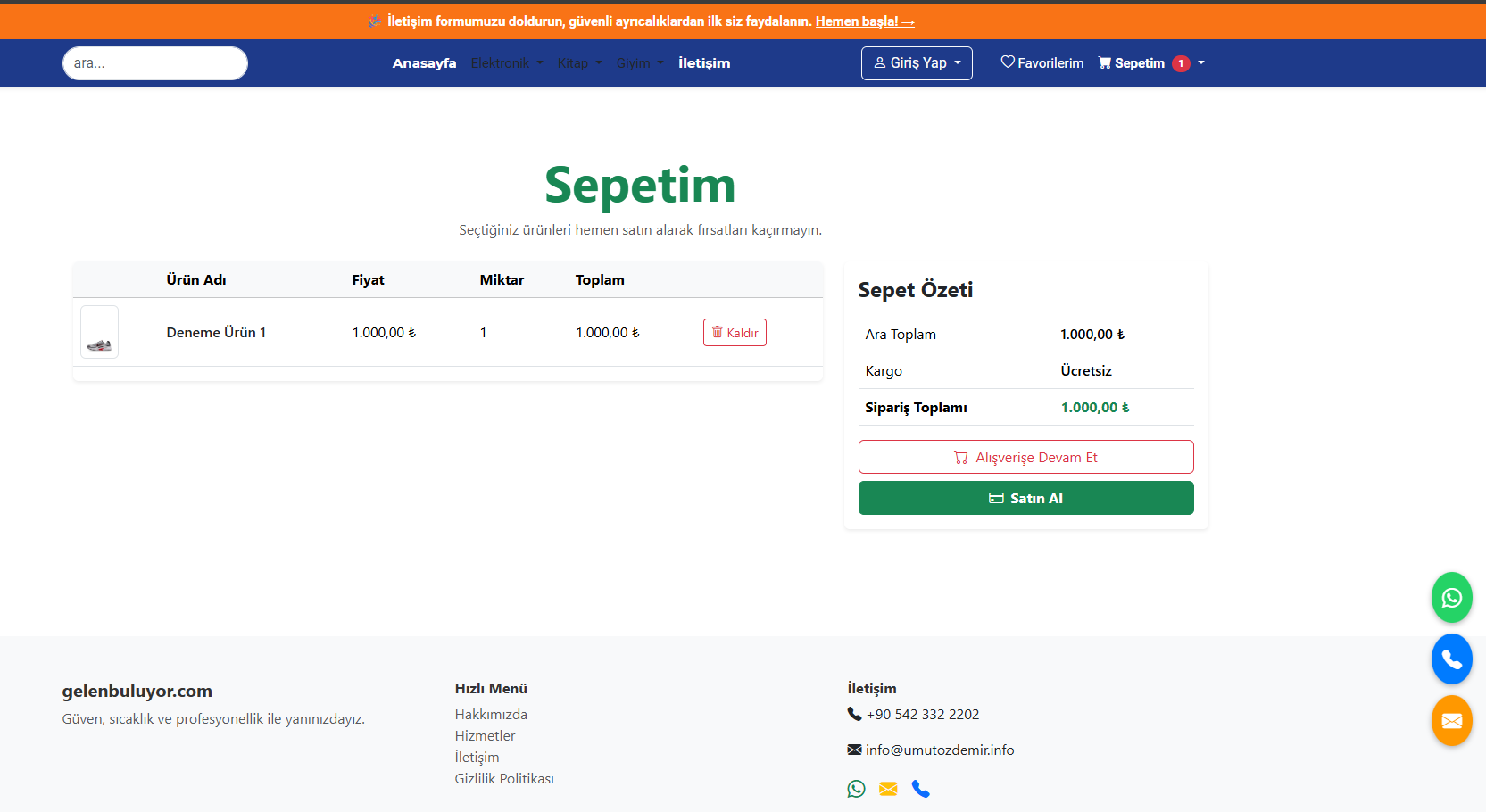The width and height of the screenshot is (1486, 812).
Task: Remove Deneme Ürün 1 with Kaldır
Action: (735, 333)
